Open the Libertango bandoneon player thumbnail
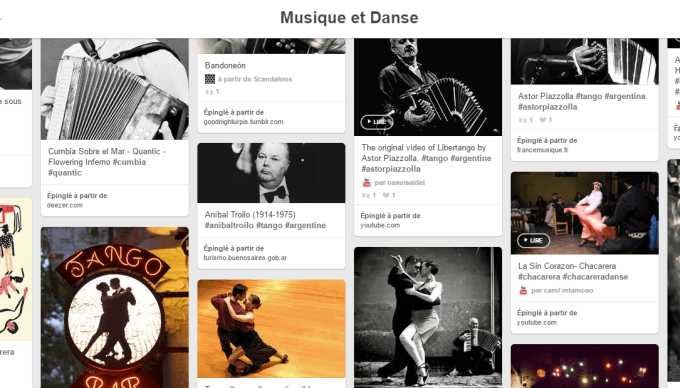Image resolution: width=680 pixels, height=388 pixels. 428,87
